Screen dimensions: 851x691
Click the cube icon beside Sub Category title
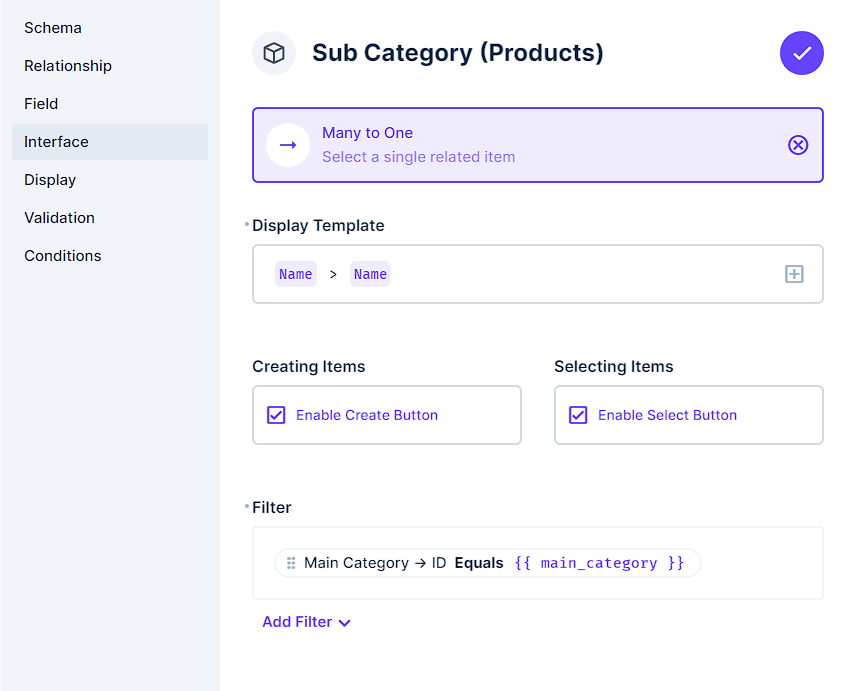click(x=274, y=53)
